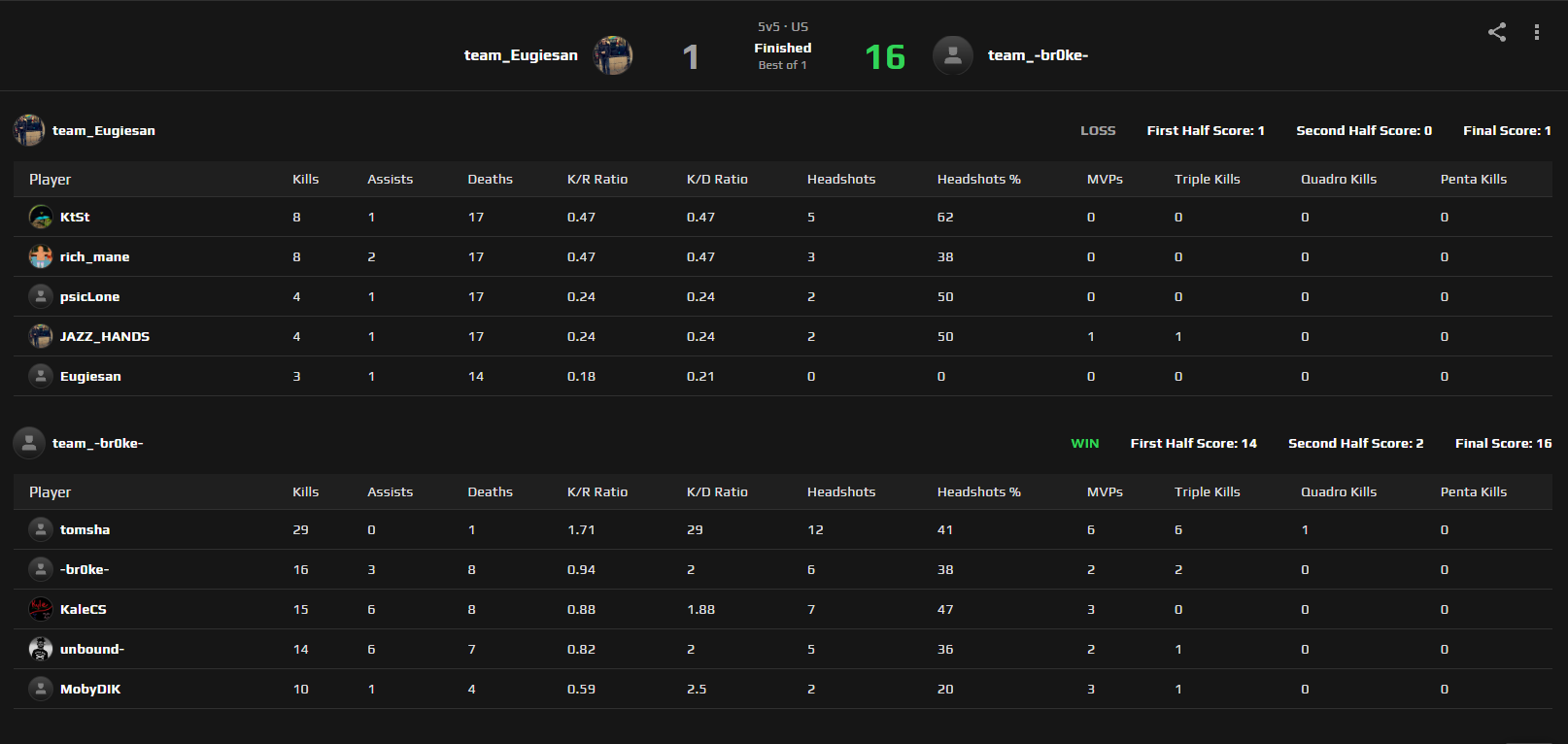Click Eugiesan player avatar
Screen dimensions: 1568x744
coord(41,376)
